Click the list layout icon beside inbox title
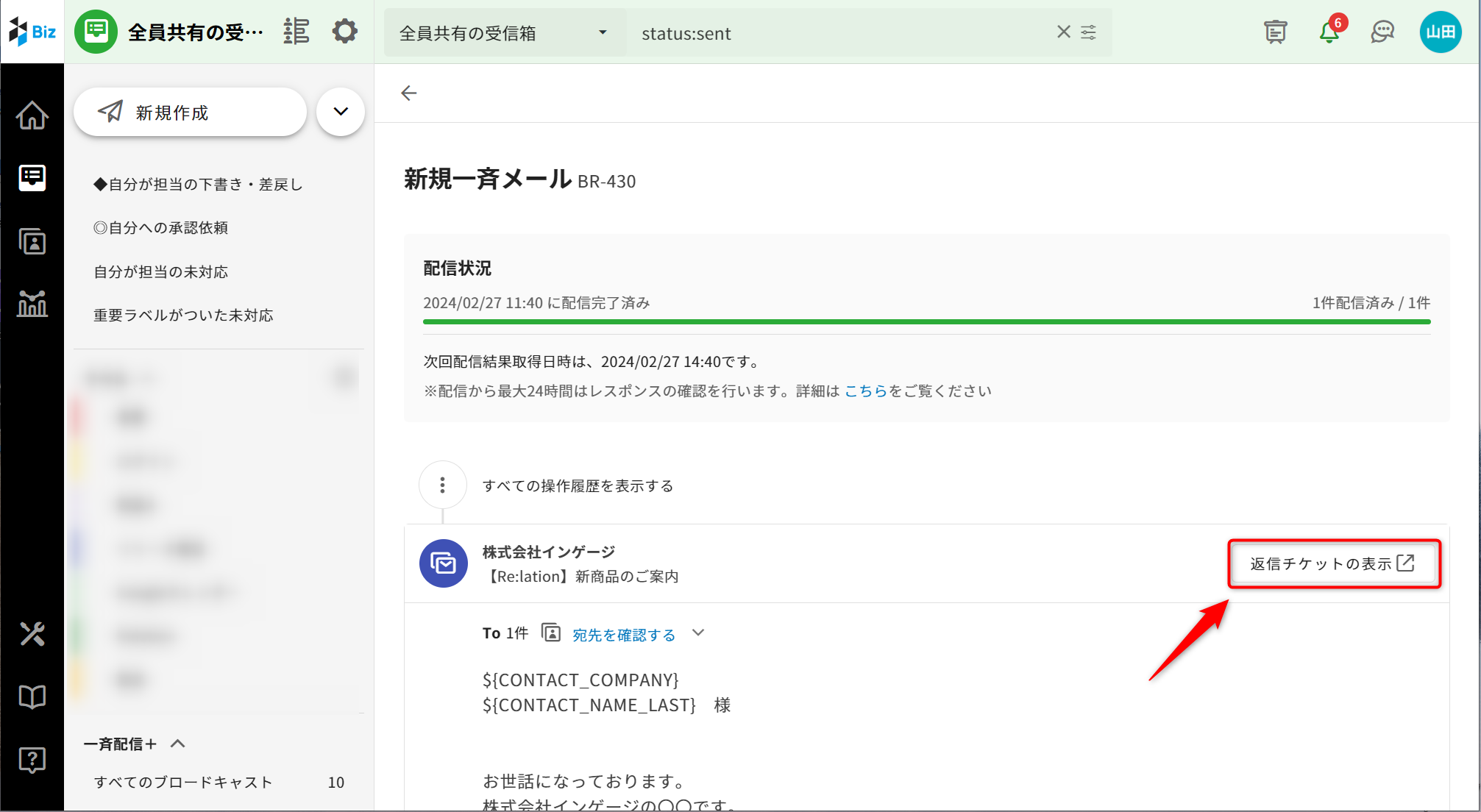Image resolution: width=1481 pixels, height=812 pixels. [x=296, y=32]
